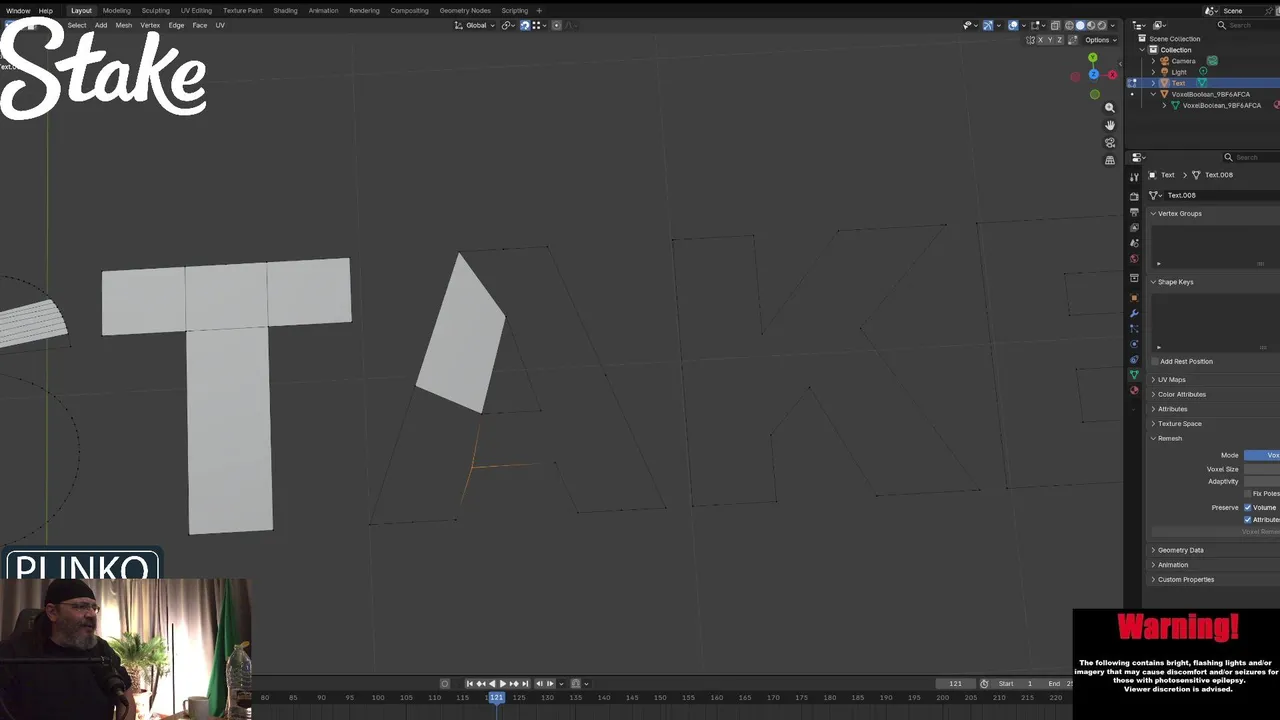This screenshot has height=720, width=1280.
Task: Jump to the timeline start frame
Action: click(470, 684)
